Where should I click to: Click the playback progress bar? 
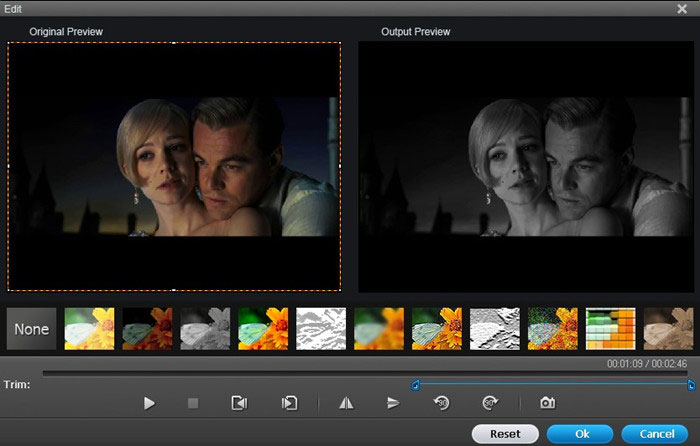pos(365,372)
